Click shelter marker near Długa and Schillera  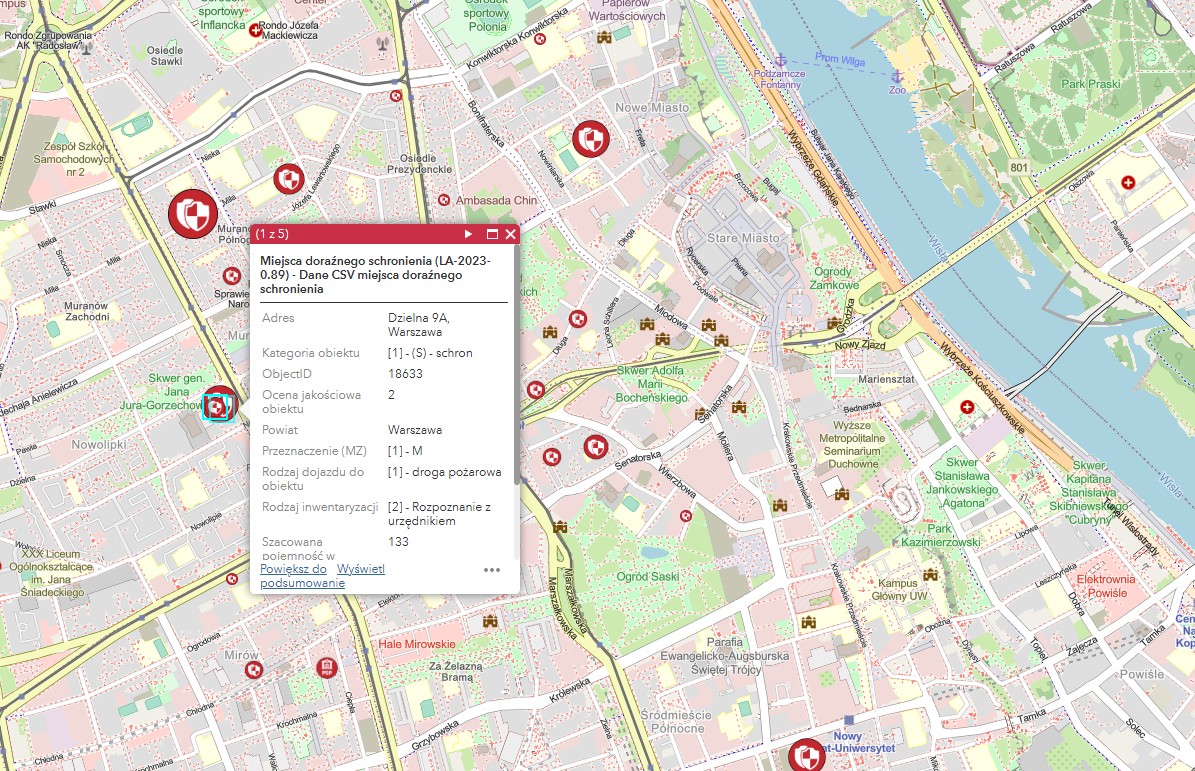(x=578, y=318)
